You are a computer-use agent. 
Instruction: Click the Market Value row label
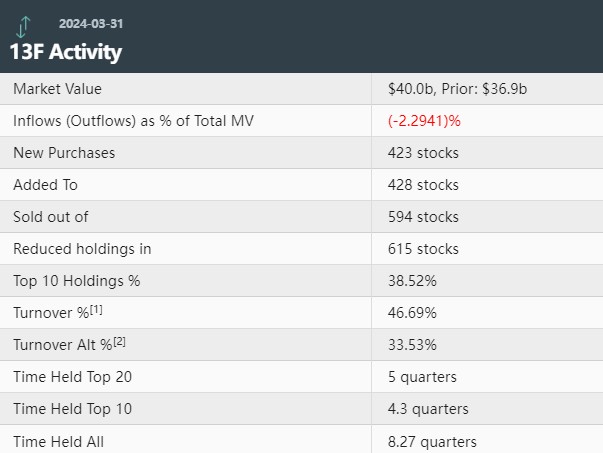[59, 89]
